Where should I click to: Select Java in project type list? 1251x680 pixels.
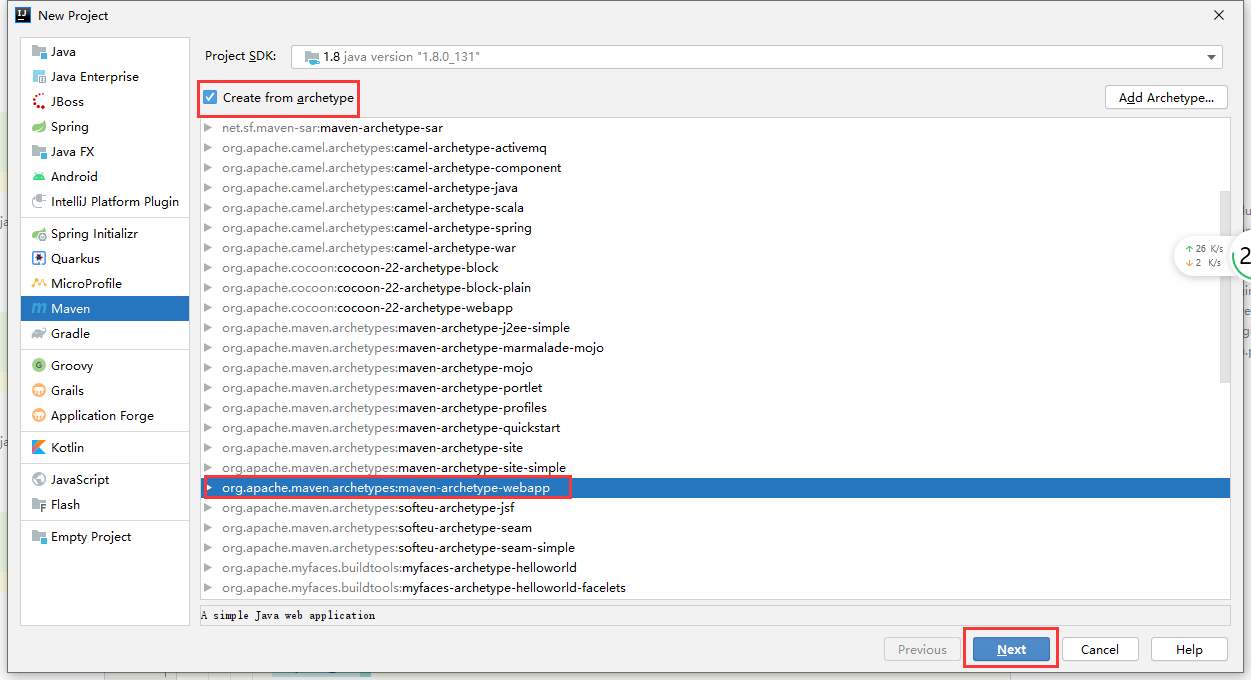point(105,52)
